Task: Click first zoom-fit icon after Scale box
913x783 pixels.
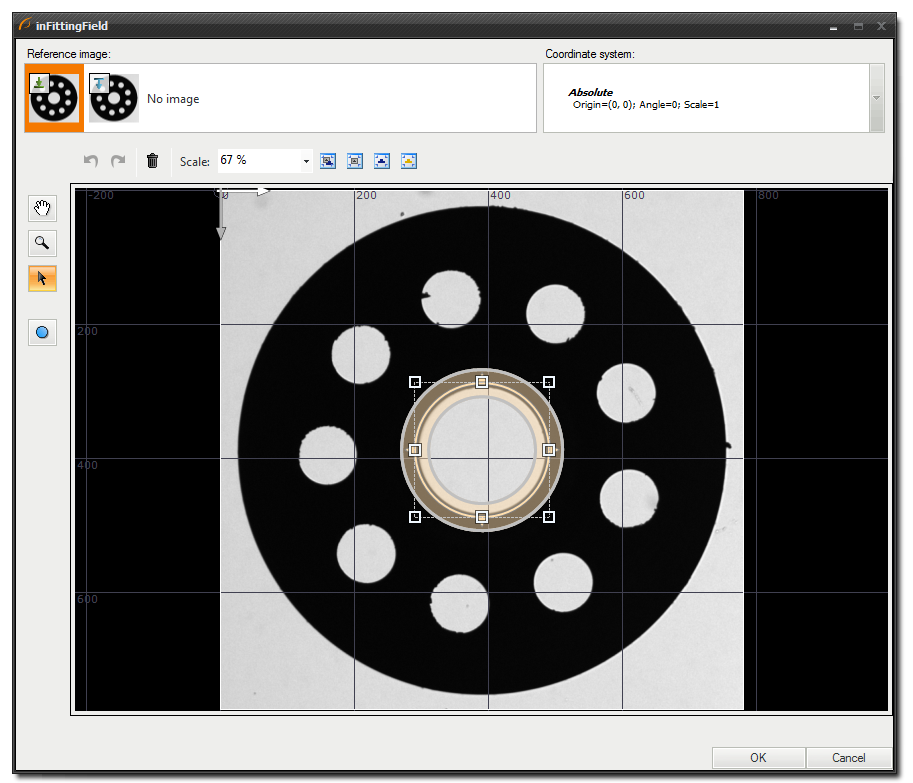Action: (x=328, y=160)
